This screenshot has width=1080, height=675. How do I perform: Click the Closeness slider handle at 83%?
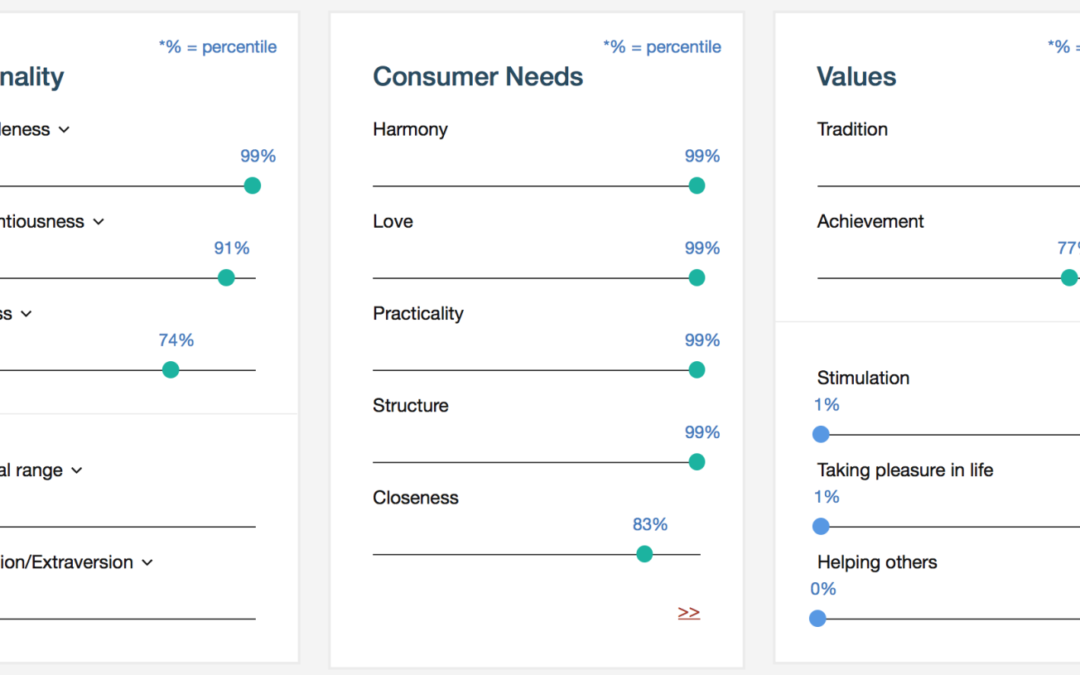645,554
